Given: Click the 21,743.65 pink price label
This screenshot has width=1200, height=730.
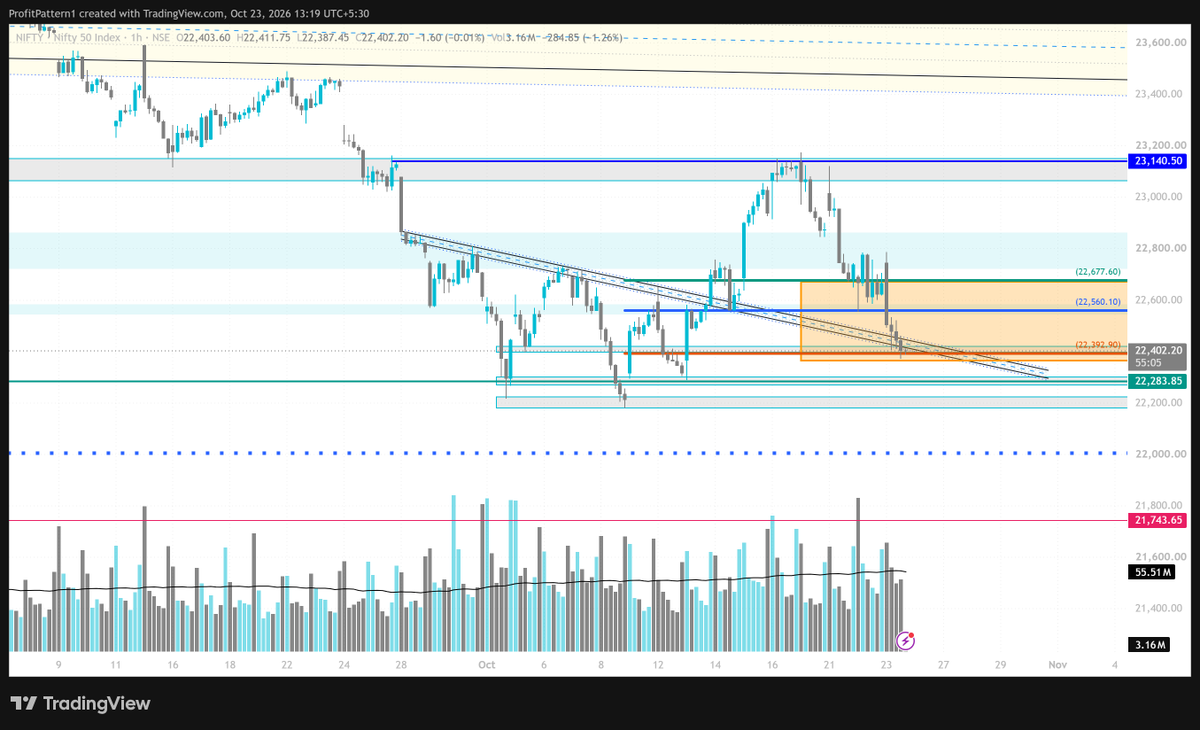Looking at the screenshot, I should (x=1157, y=520).
